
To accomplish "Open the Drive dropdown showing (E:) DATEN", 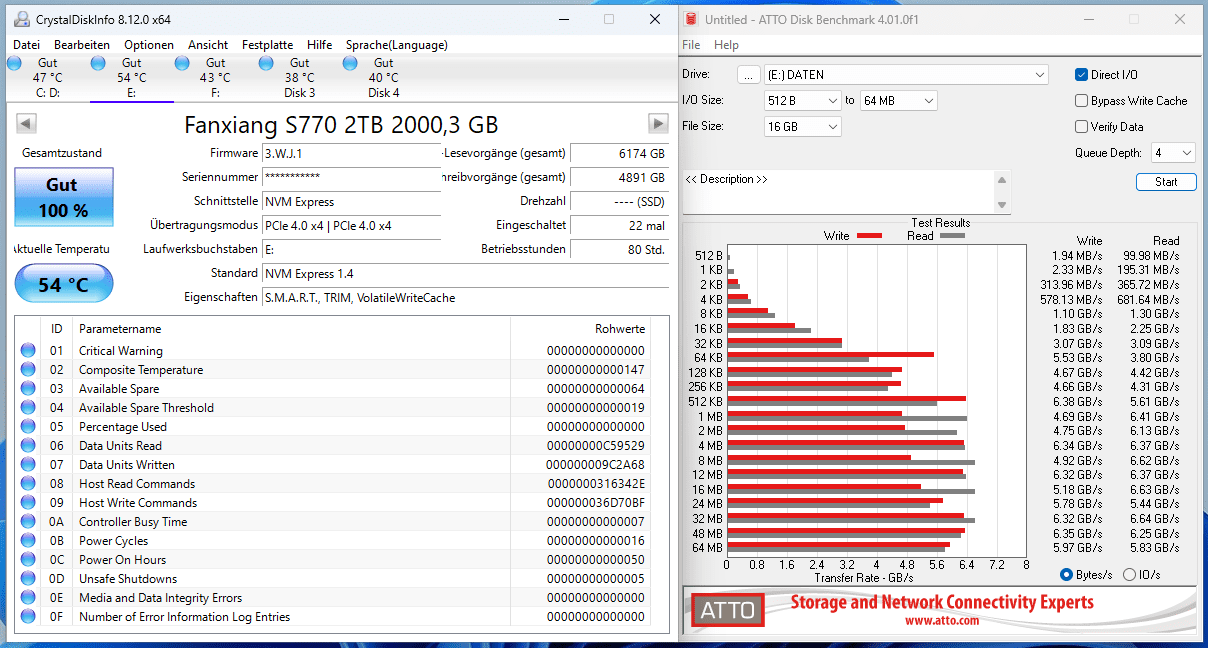I will click(906, 74).
